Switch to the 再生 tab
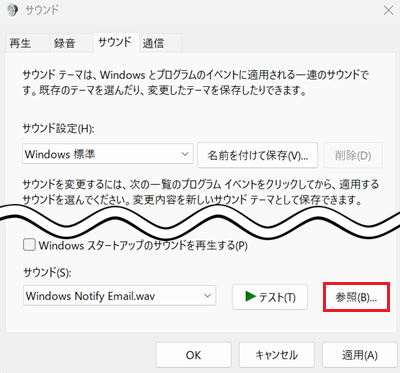This screenshot has width=400, height=373. click(x=27, y=43)
